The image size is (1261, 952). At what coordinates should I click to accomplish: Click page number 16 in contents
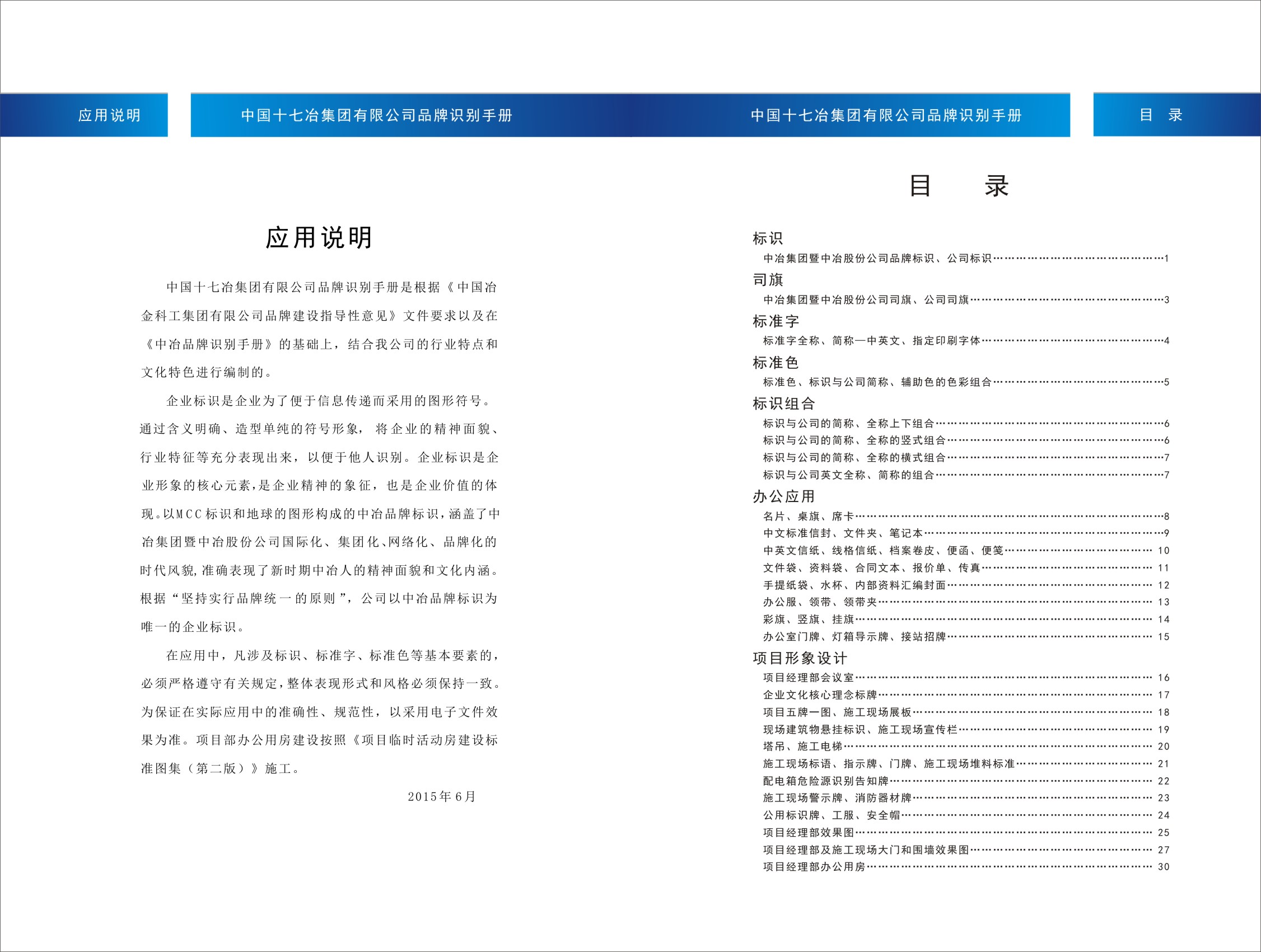(1164, 678)
